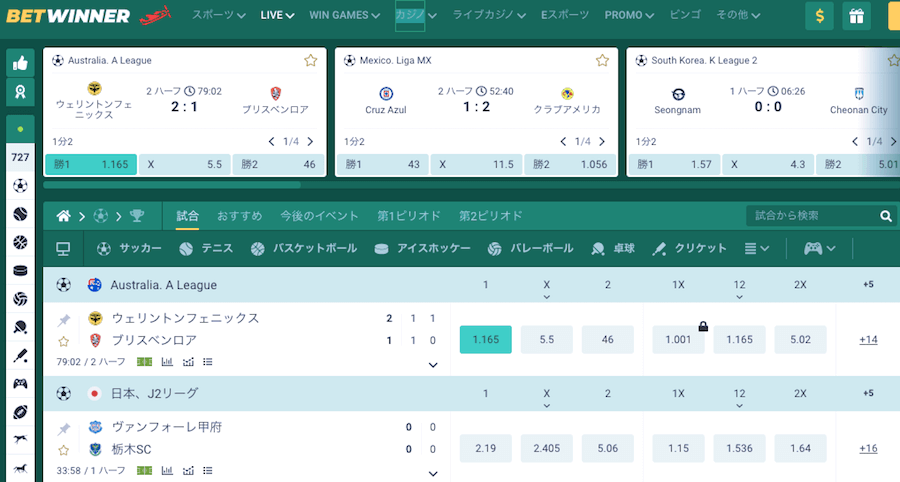The image size is (900, 482).
Task: Select 勝1 1.57 on K League 2 card
Action: 674,165
